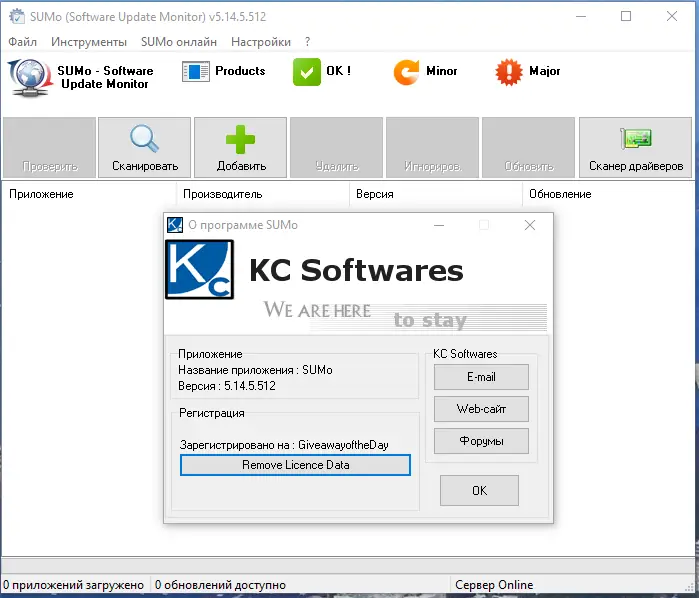699x598 pixels.
Task: Close the О программе SUMo dialog
Action: (x=530, y=225)
